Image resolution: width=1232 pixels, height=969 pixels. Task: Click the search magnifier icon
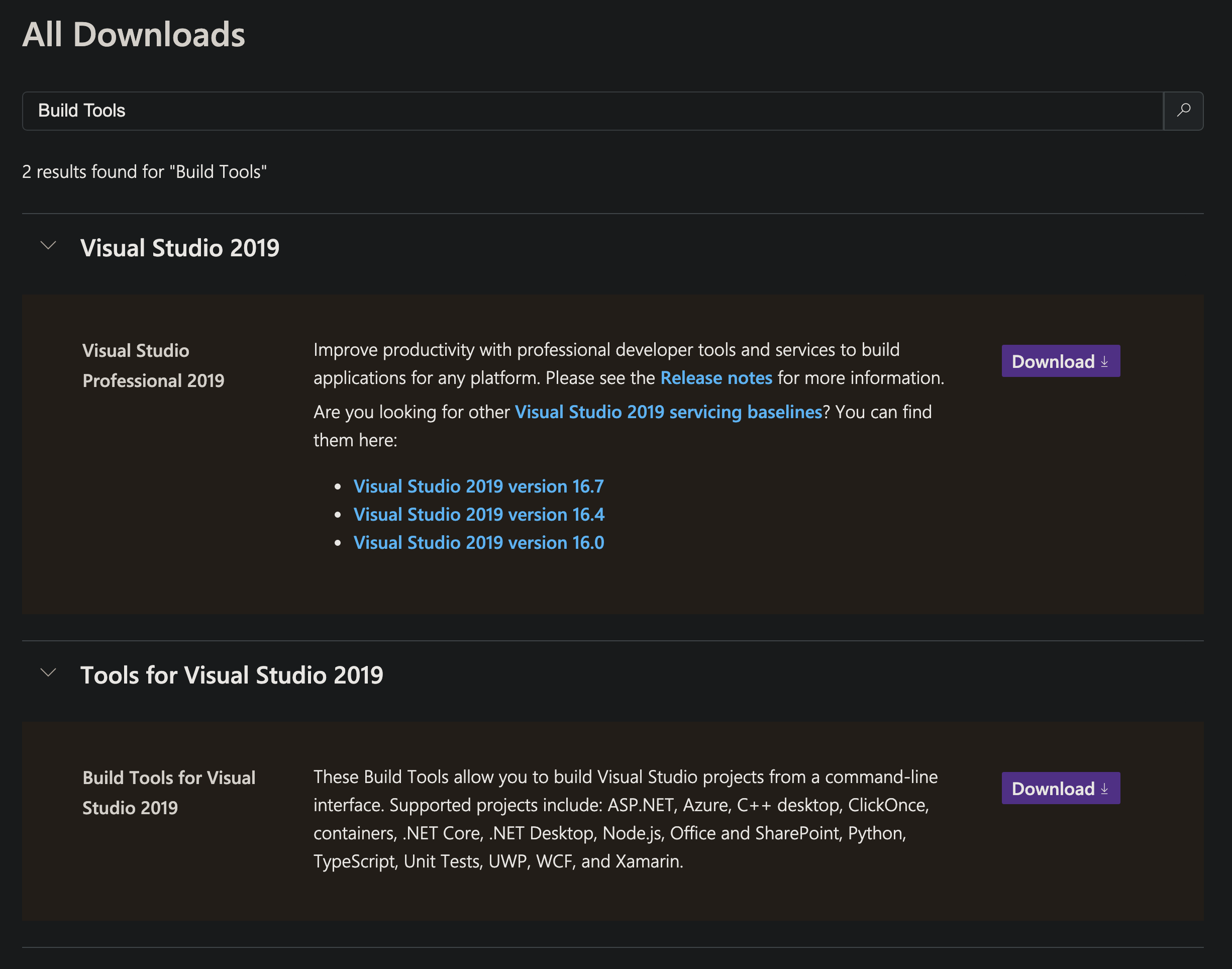point(1183,111)
